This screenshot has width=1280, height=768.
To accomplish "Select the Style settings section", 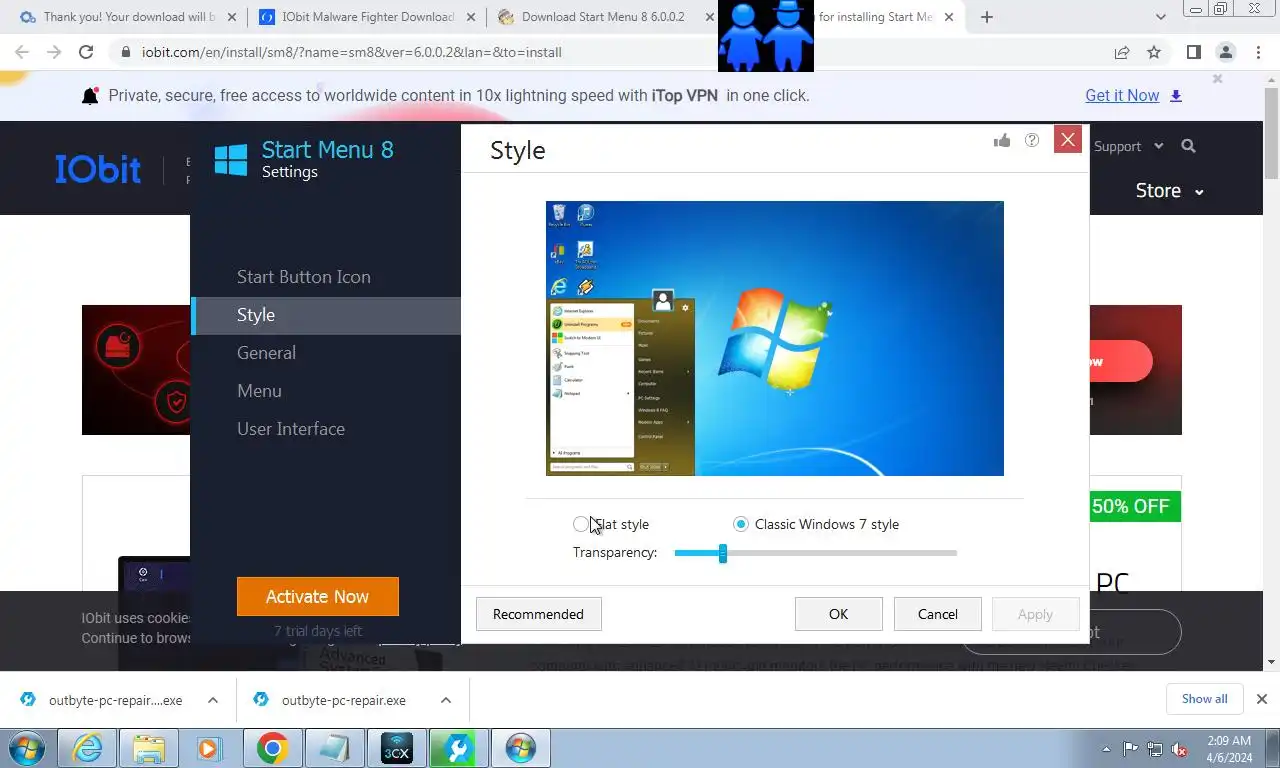I will [x=326, y=315].
